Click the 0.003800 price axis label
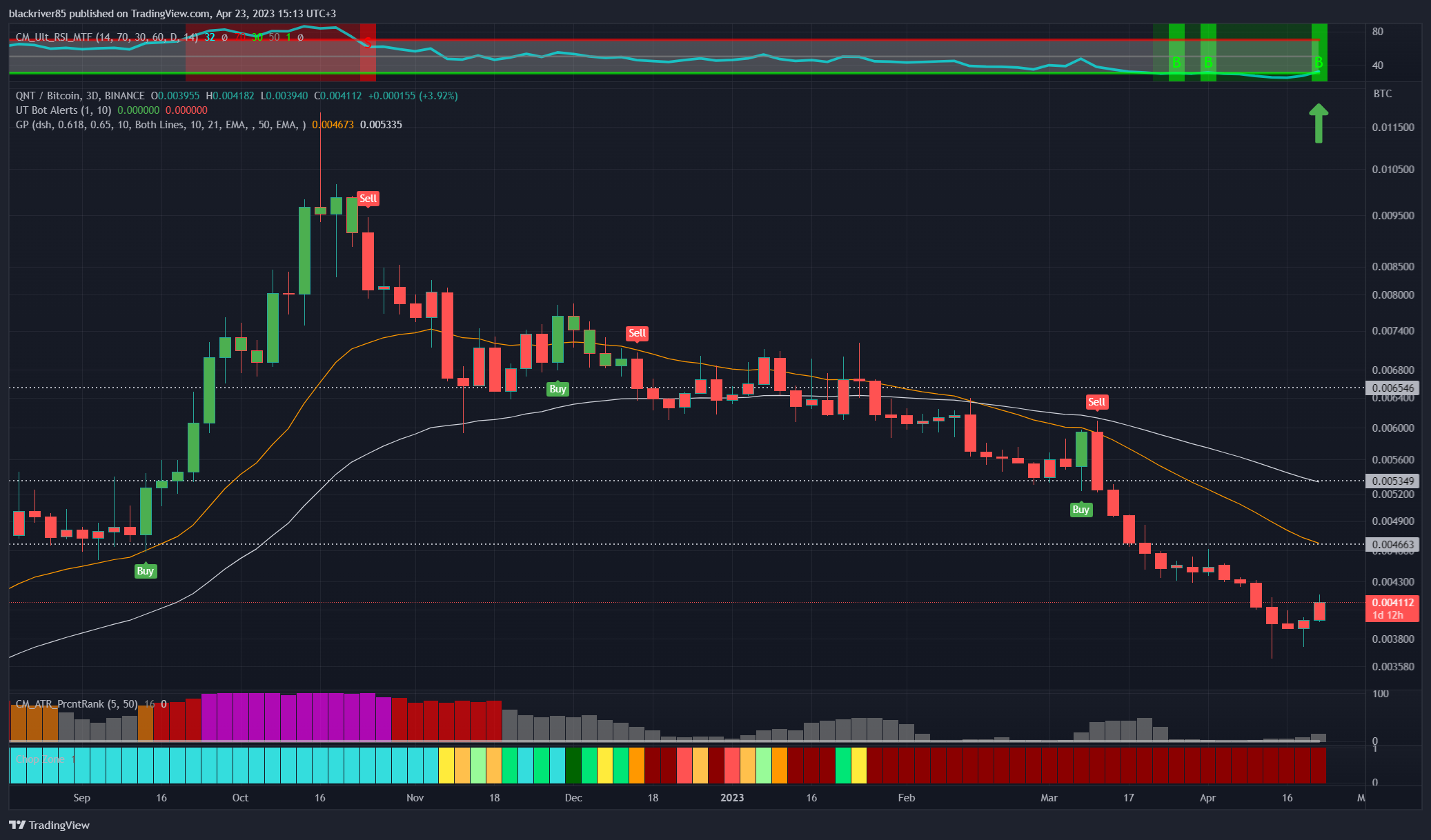 click(x=1393, y=639)
